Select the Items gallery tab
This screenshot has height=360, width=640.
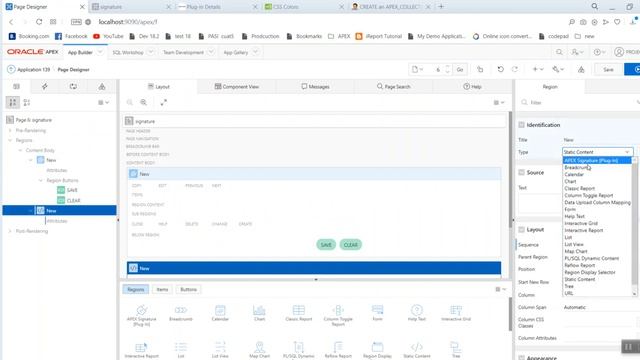pos(162,289)
